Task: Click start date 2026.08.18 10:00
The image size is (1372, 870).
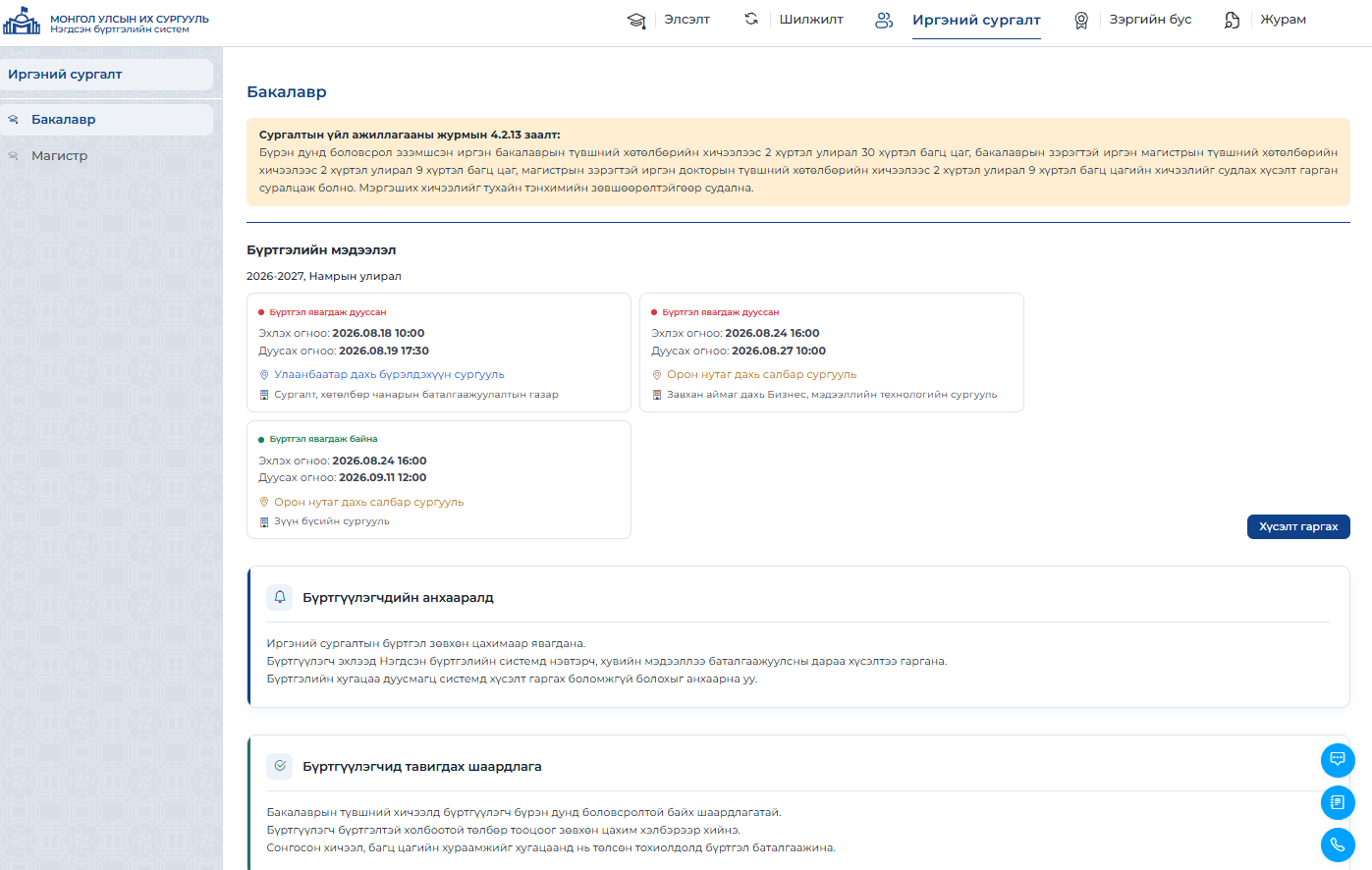Action: point(378,333)
